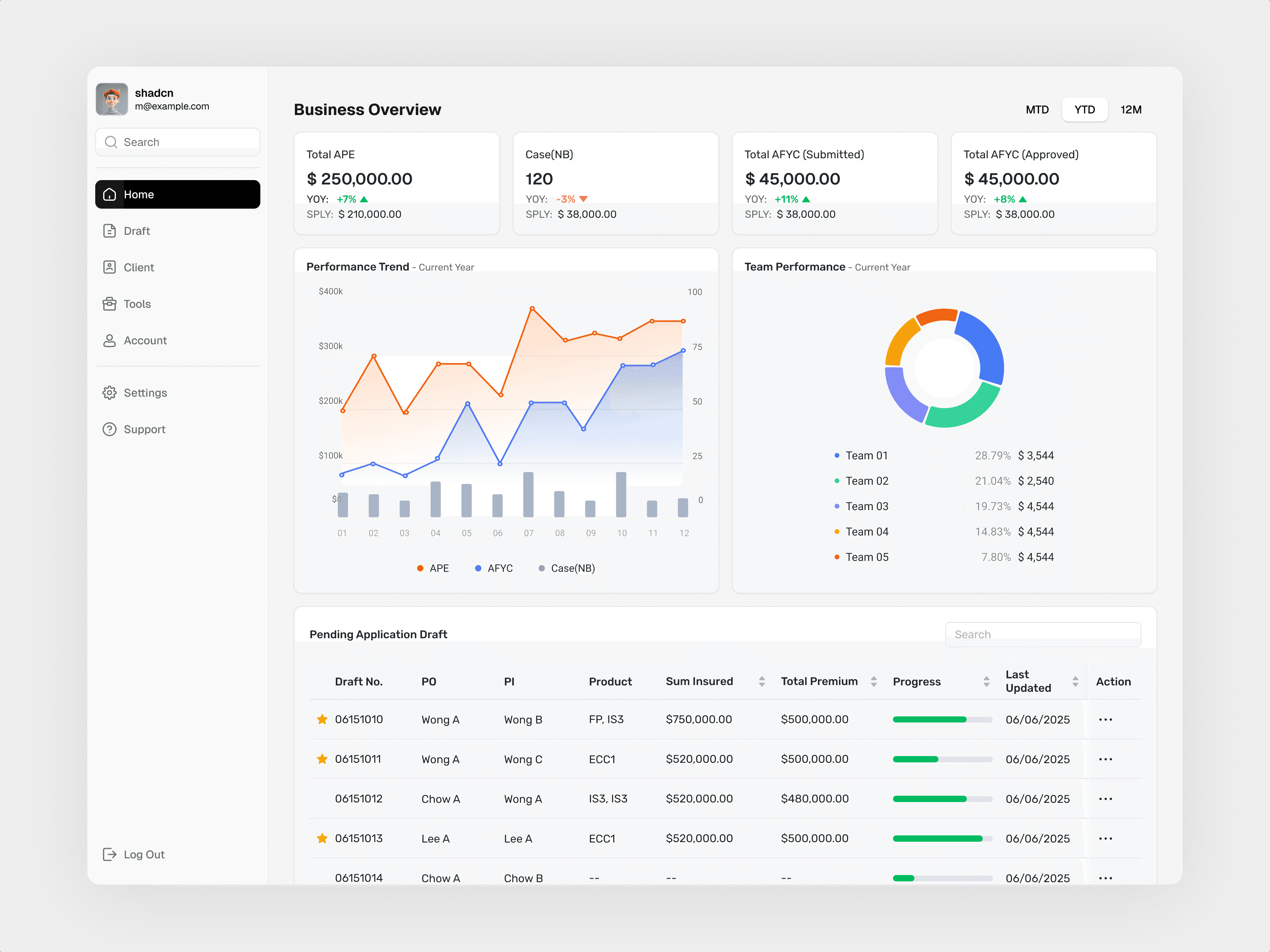The height and width of the screenshot is (952, 1270).
Task: Go to Home in sidebar
Action: (x=177, y=194)
